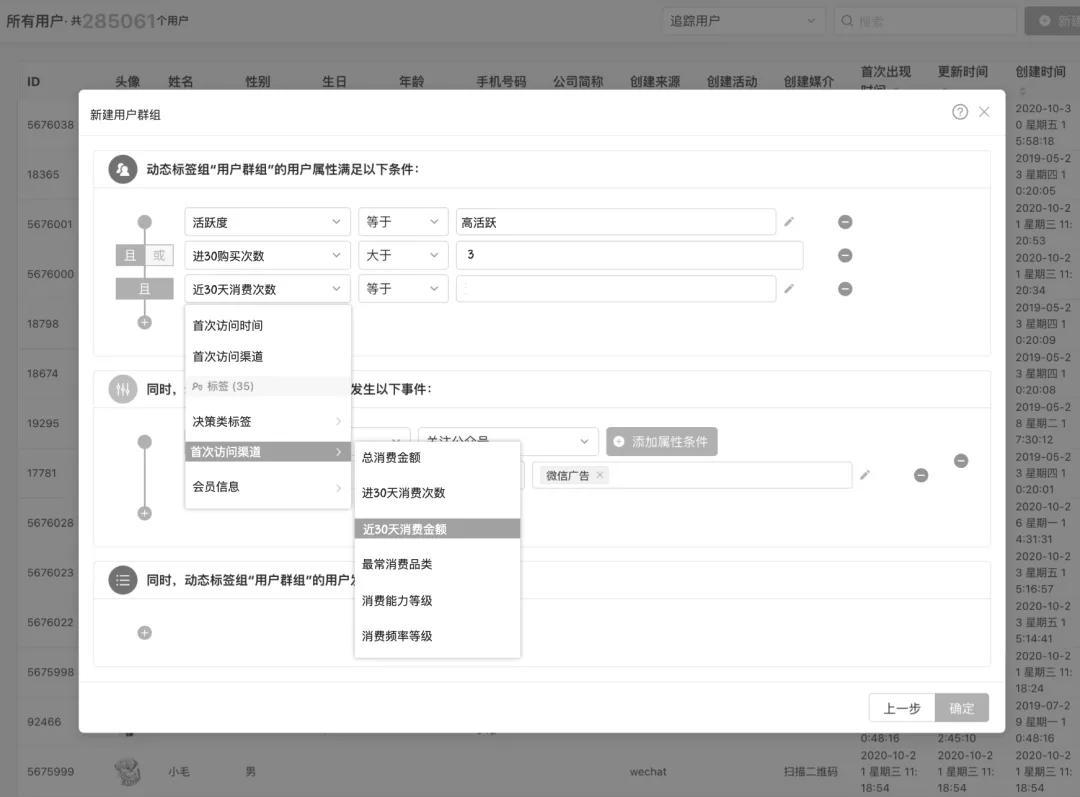Open the 追踪用户 dropdown at top
This screenshot has width=1080, height=797.
tap(743, 20)
